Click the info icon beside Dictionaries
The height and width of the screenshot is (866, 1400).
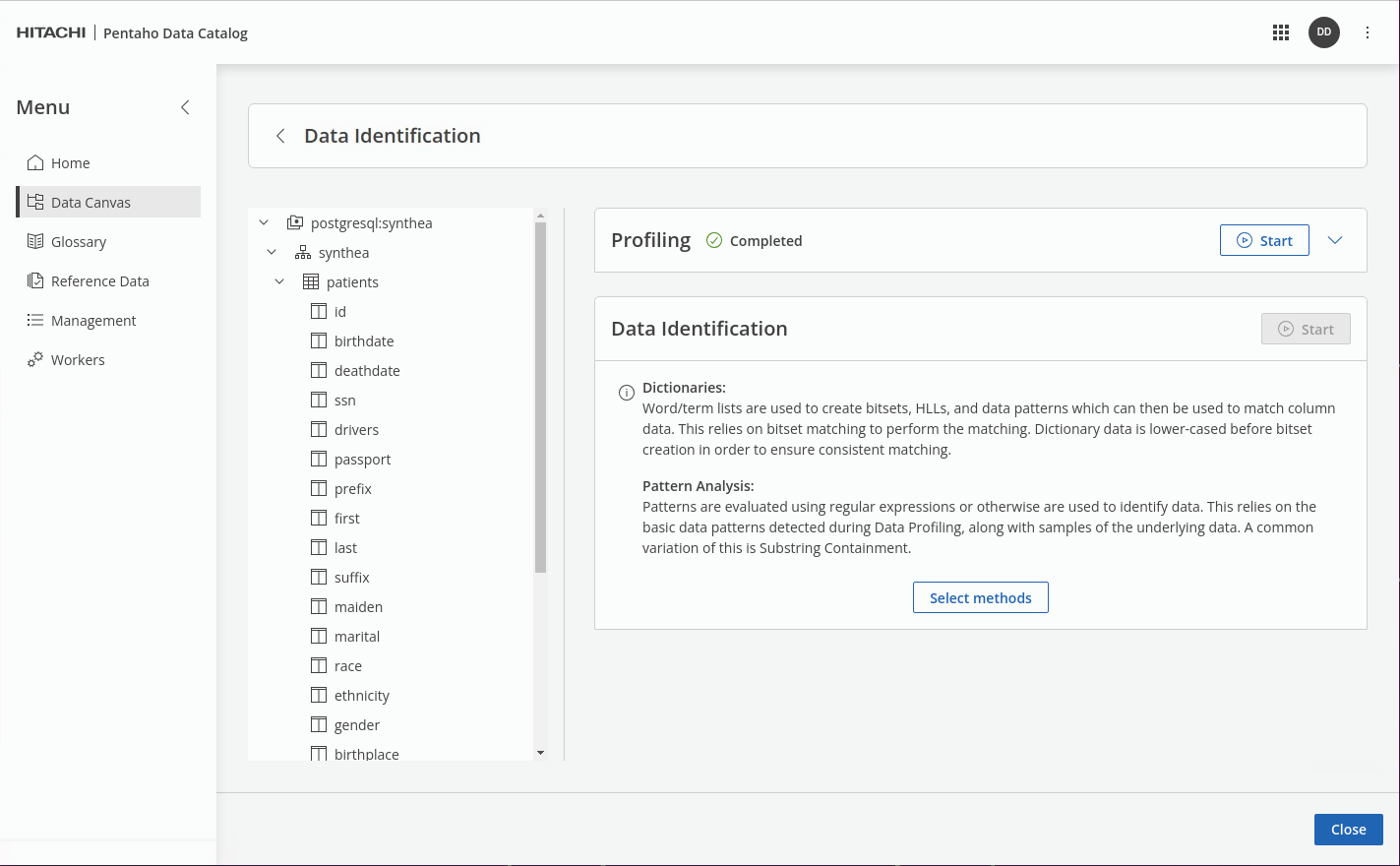click(x=626, y=393)
